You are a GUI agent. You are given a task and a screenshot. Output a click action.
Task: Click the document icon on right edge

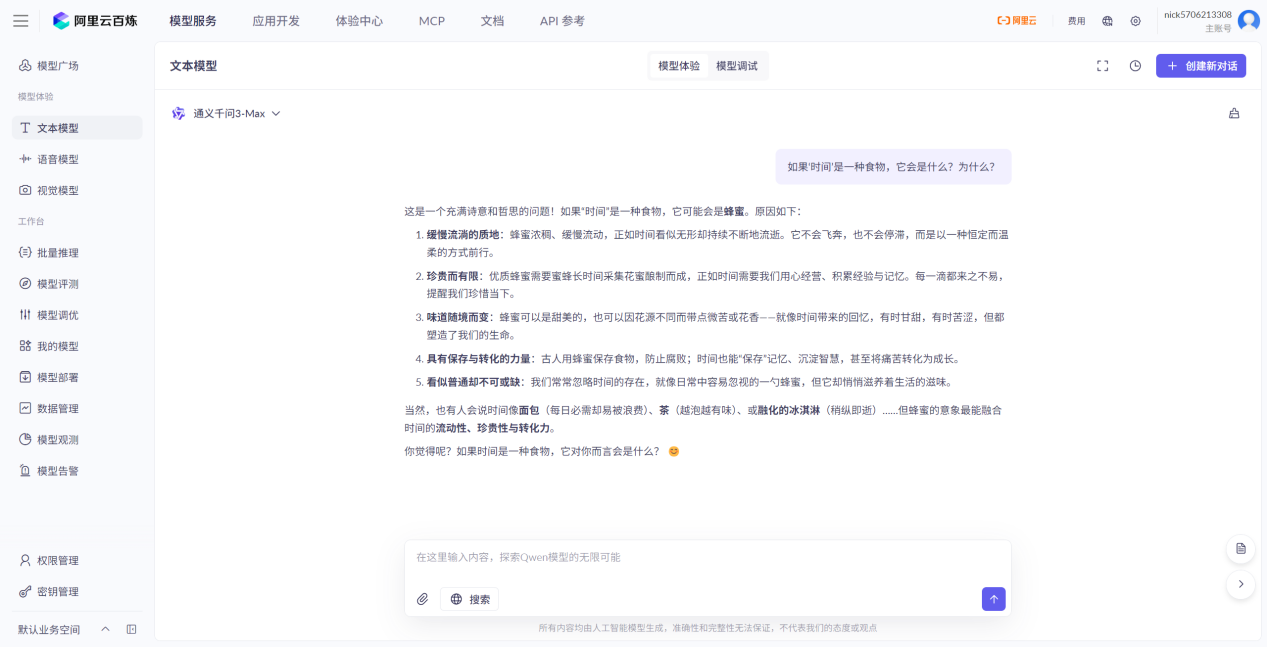point(1240,549)
